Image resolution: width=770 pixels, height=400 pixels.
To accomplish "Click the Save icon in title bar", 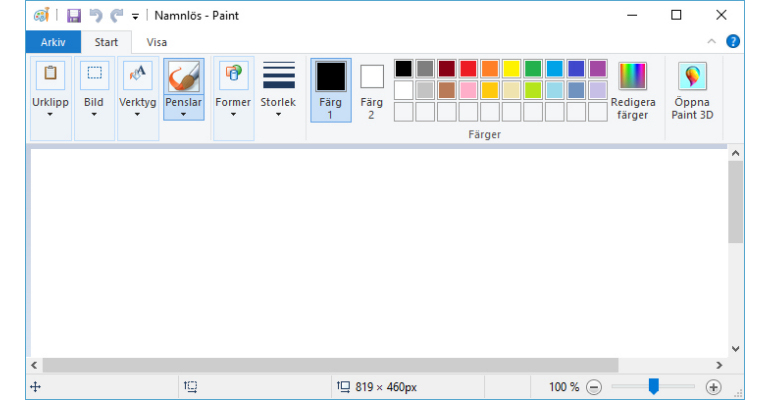I will click(74, 16).
